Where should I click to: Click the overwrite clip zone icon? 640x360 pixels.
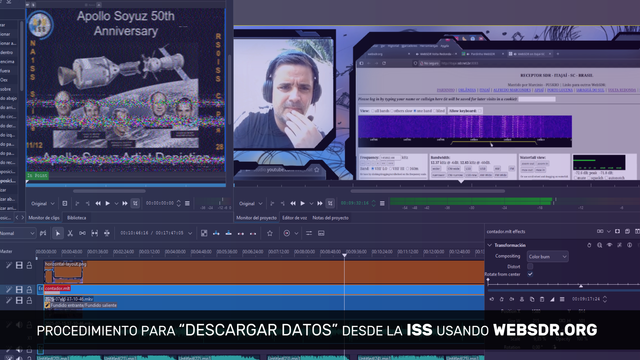coord(229,233)
